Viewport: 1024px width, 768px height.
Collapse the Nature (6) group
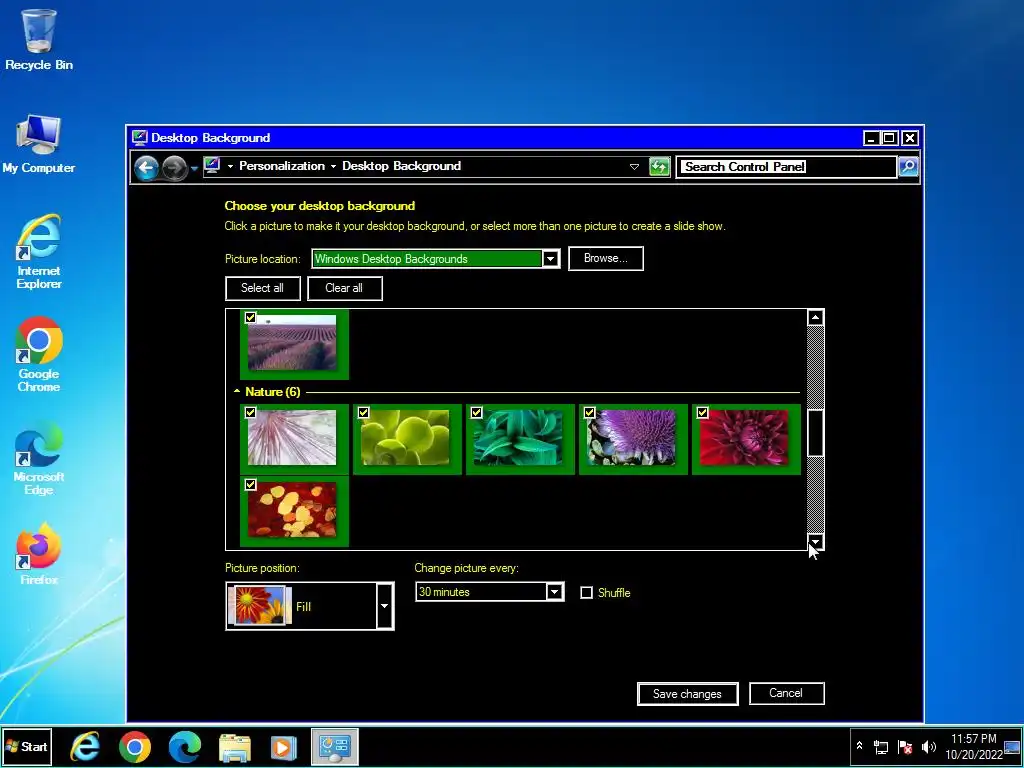click(236, 392)
